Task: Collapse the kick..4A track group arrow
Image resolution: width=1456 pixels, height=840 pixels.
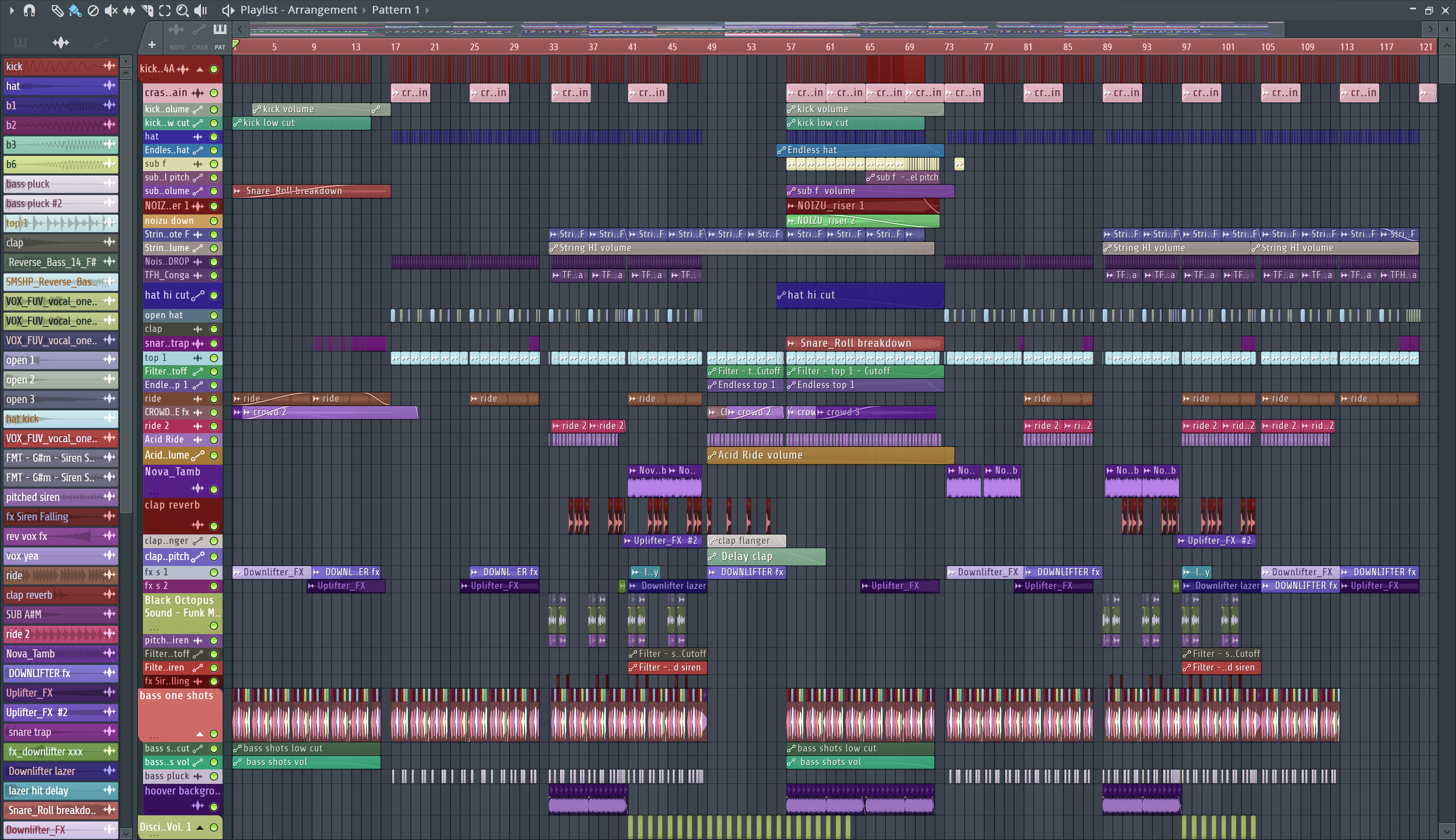Action: 200,69
